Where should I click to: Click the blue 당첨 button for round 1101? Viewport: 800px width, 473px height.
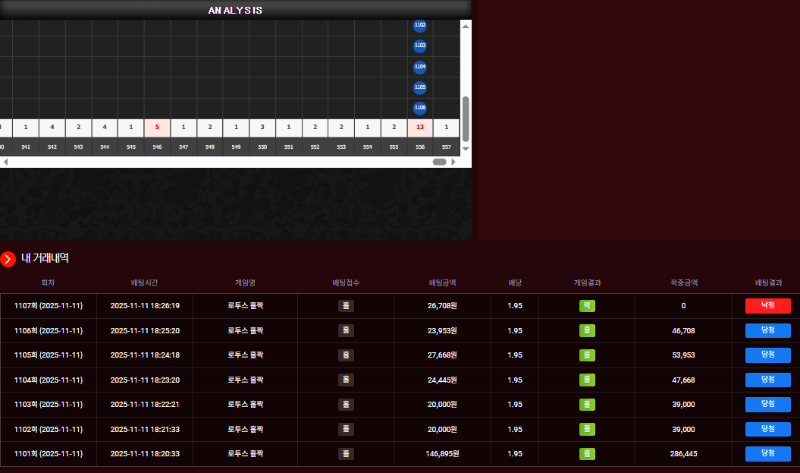click(x=768, y=453)
